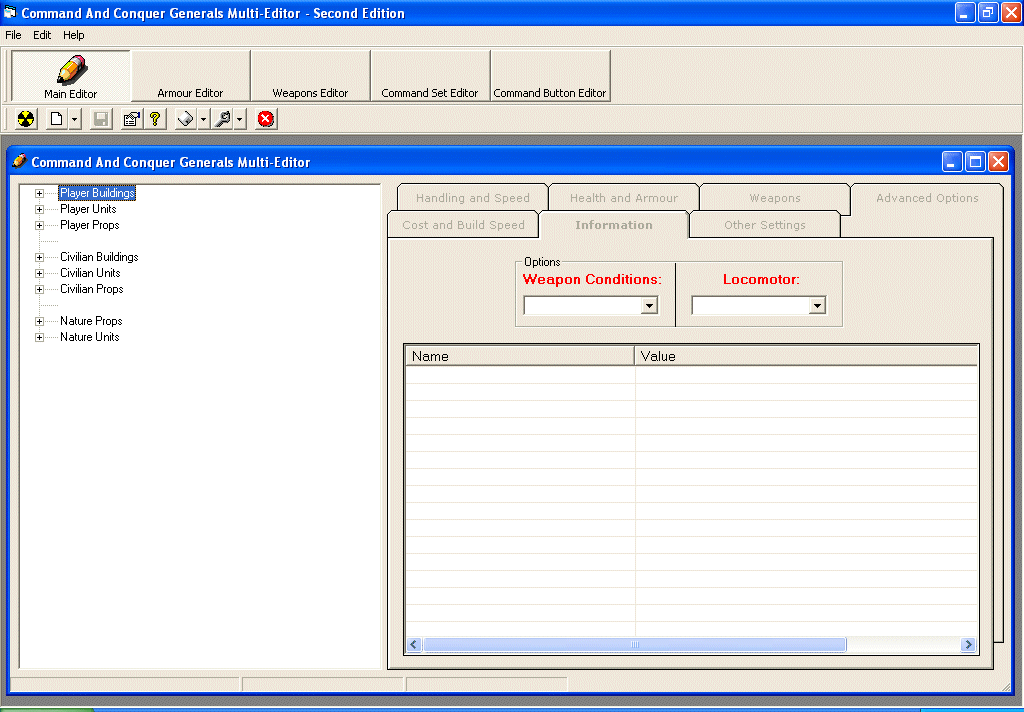
Task: Click the inner window pencil title icon
Action: coord(20,161)
